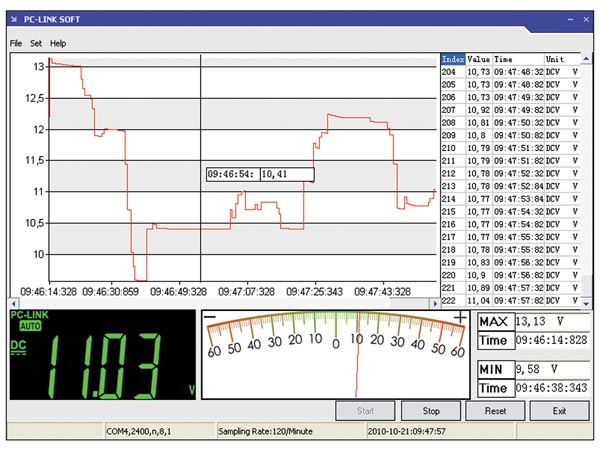Click the DC indicator on the display
This screenshot has height=450, width=600.
click(18, 346)
